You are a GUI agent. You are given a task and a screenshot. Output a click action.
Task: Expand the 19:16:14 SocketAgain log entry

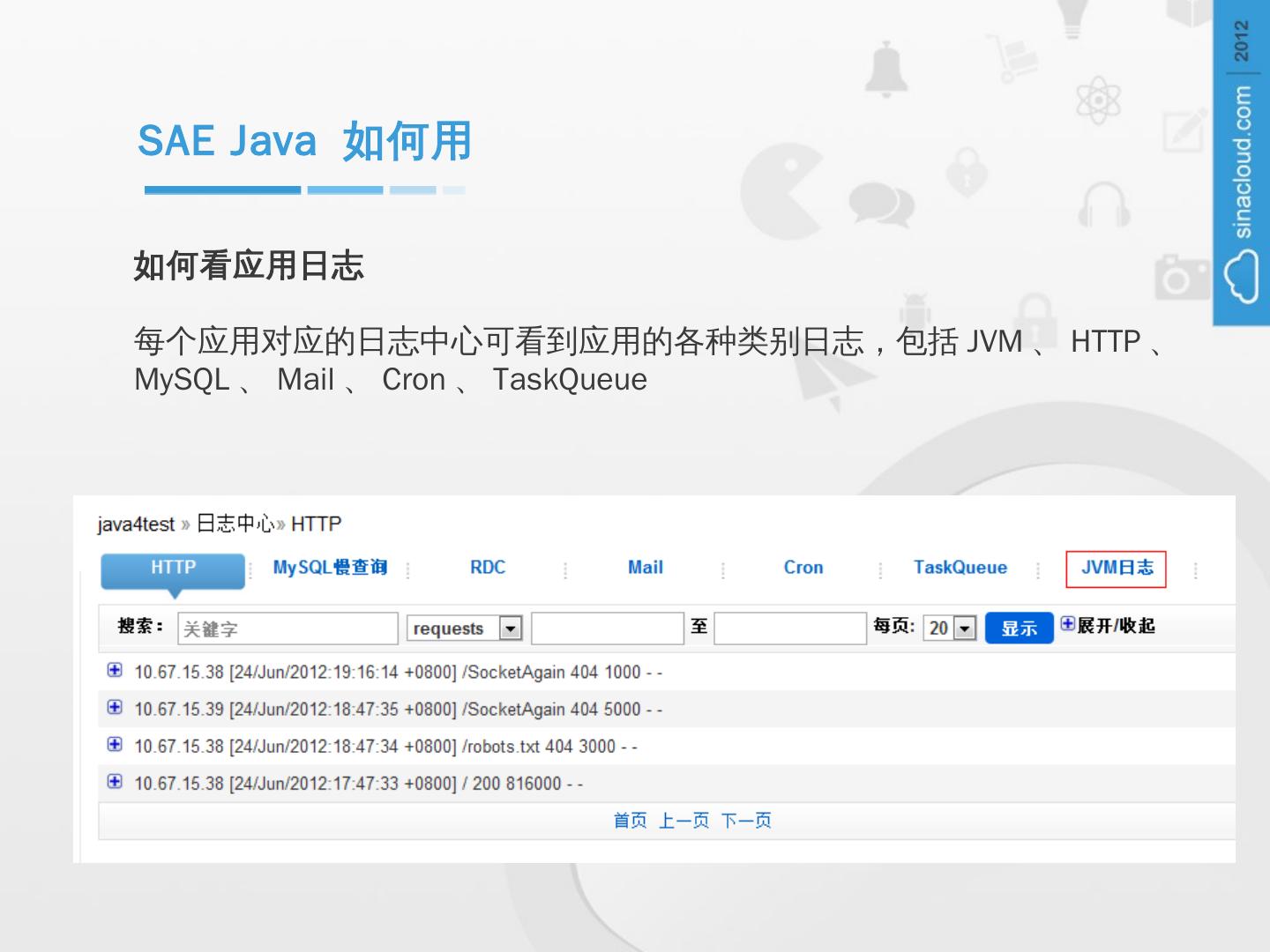(115, 670)
